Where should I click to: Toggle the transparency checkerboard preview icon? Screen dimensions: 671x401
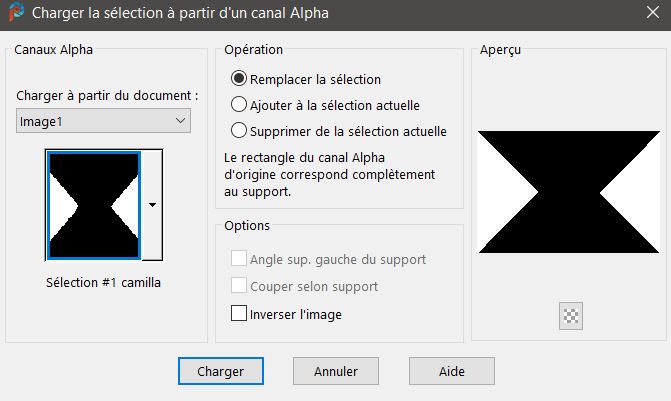tap(571, 316)
